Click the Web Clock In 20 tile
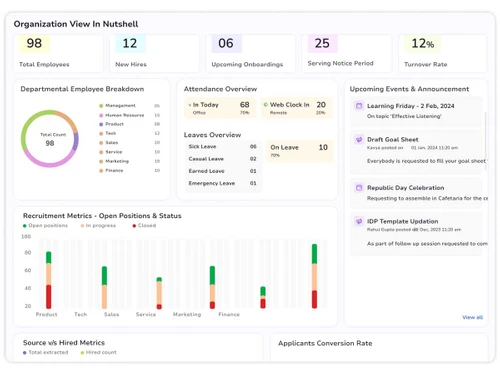Image resolution: width=500 pixels, height=375 pixels. [296, 108]
